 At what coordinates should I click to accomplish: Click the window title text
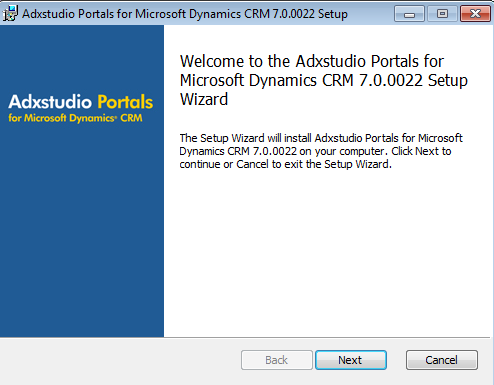185,14
